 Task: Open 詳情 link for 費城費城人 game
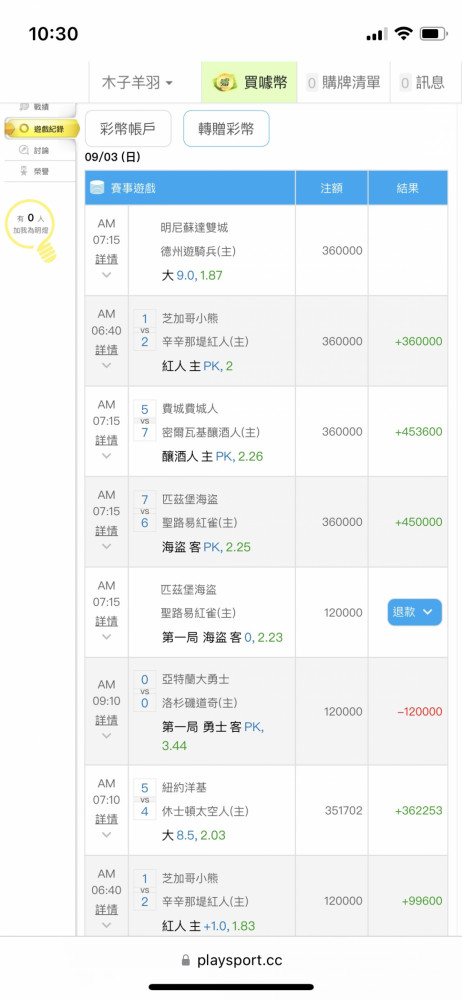coord(107,440)
